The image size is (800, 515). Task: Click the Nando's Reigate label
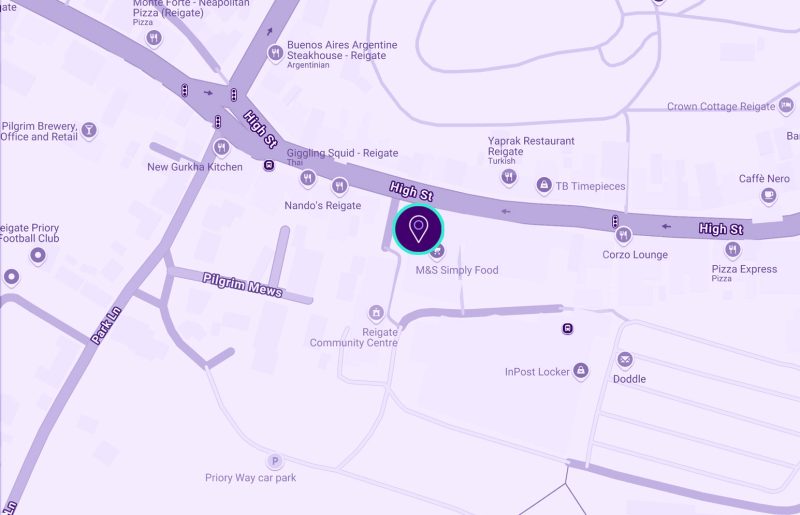click(x=322, y=206)
